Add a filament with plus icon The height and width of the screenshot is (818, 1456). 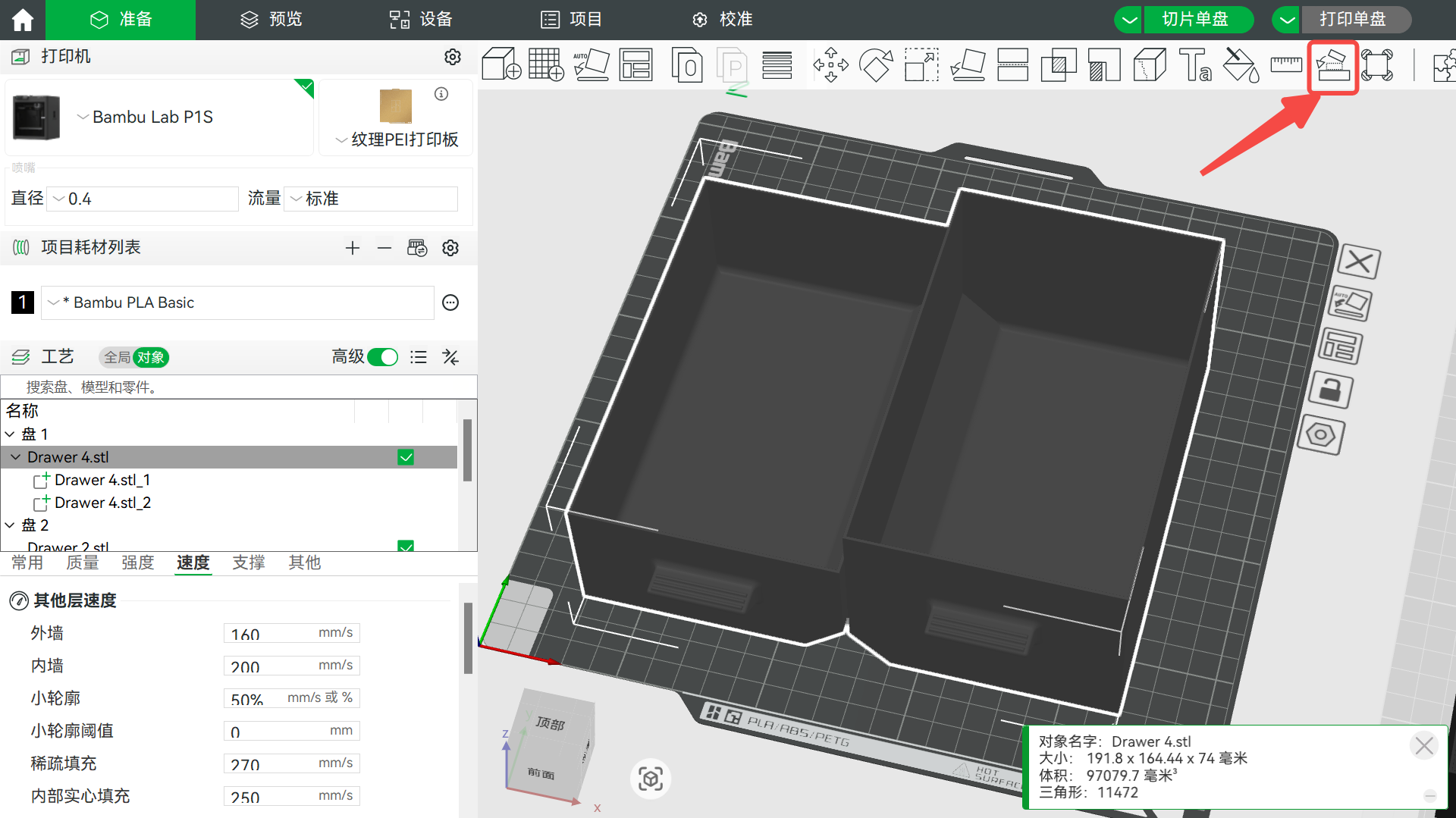pos(352,248)
